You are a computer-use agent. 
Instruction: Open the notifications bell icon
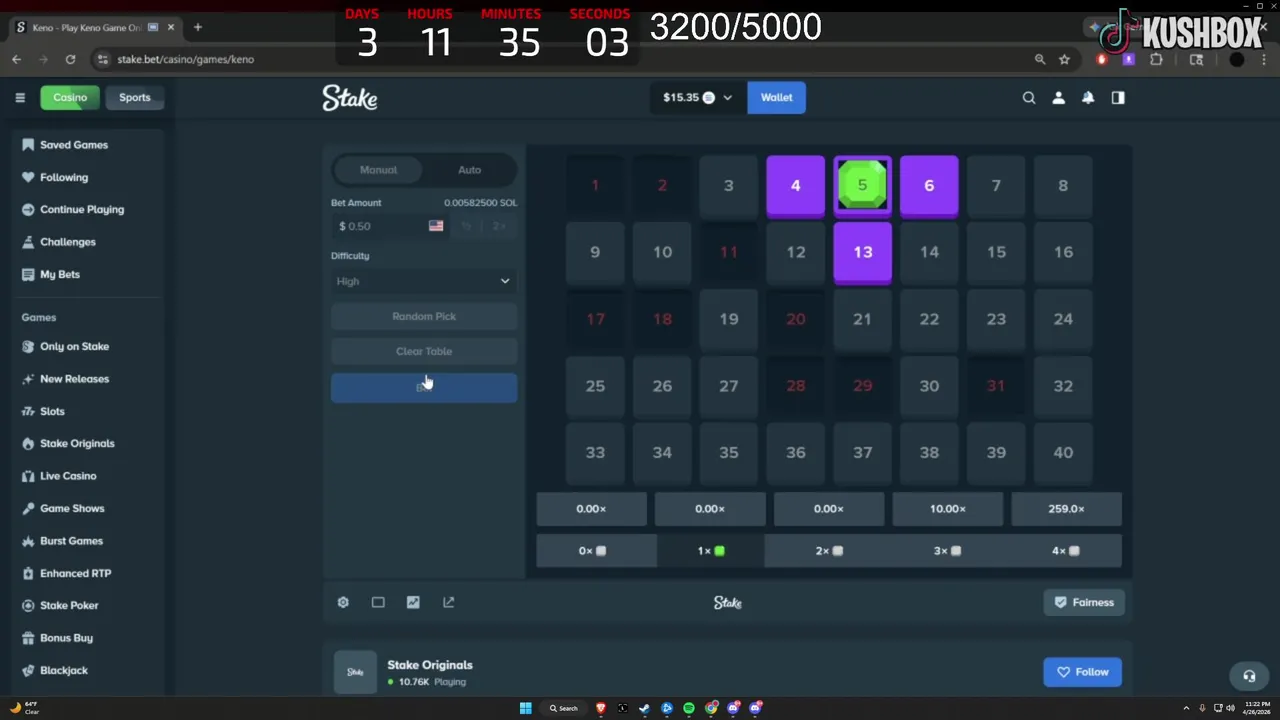[x=1088, y=97]
